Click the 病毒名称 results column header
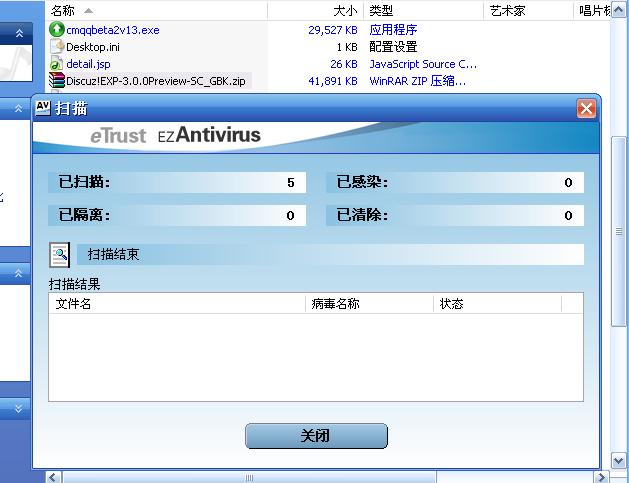 [x=369, y=304]
